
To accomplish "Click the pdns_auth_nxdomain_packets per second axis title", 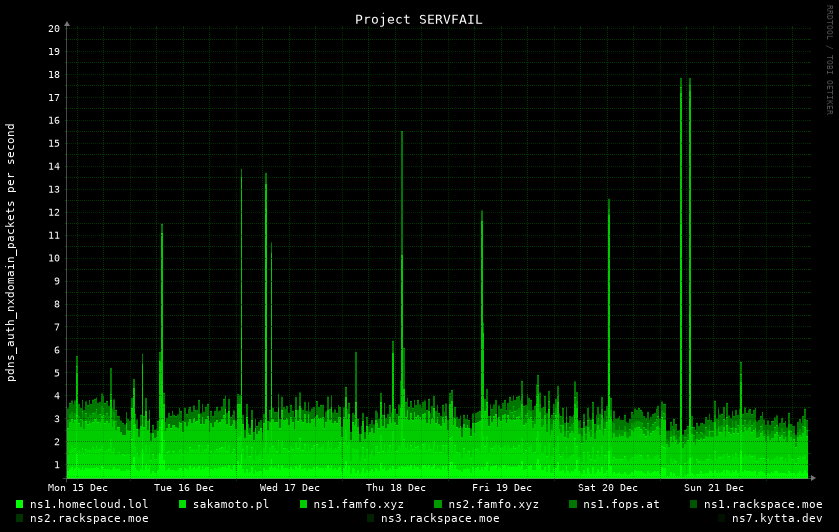I will [x=11, y=252].
